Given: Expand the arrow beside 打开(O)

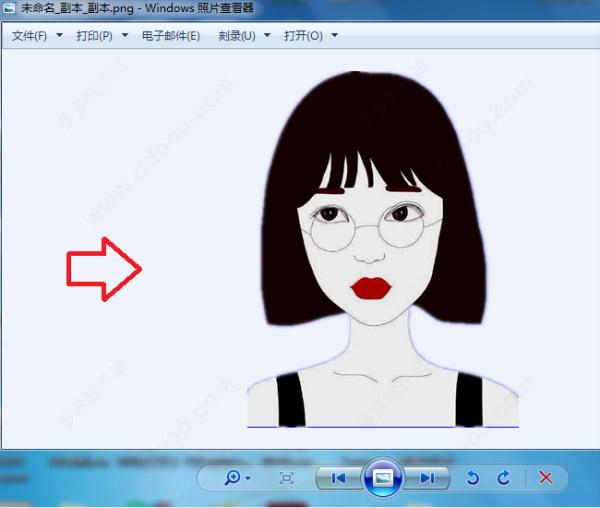Looking at the screenshot, I should (x=334, y=35).
